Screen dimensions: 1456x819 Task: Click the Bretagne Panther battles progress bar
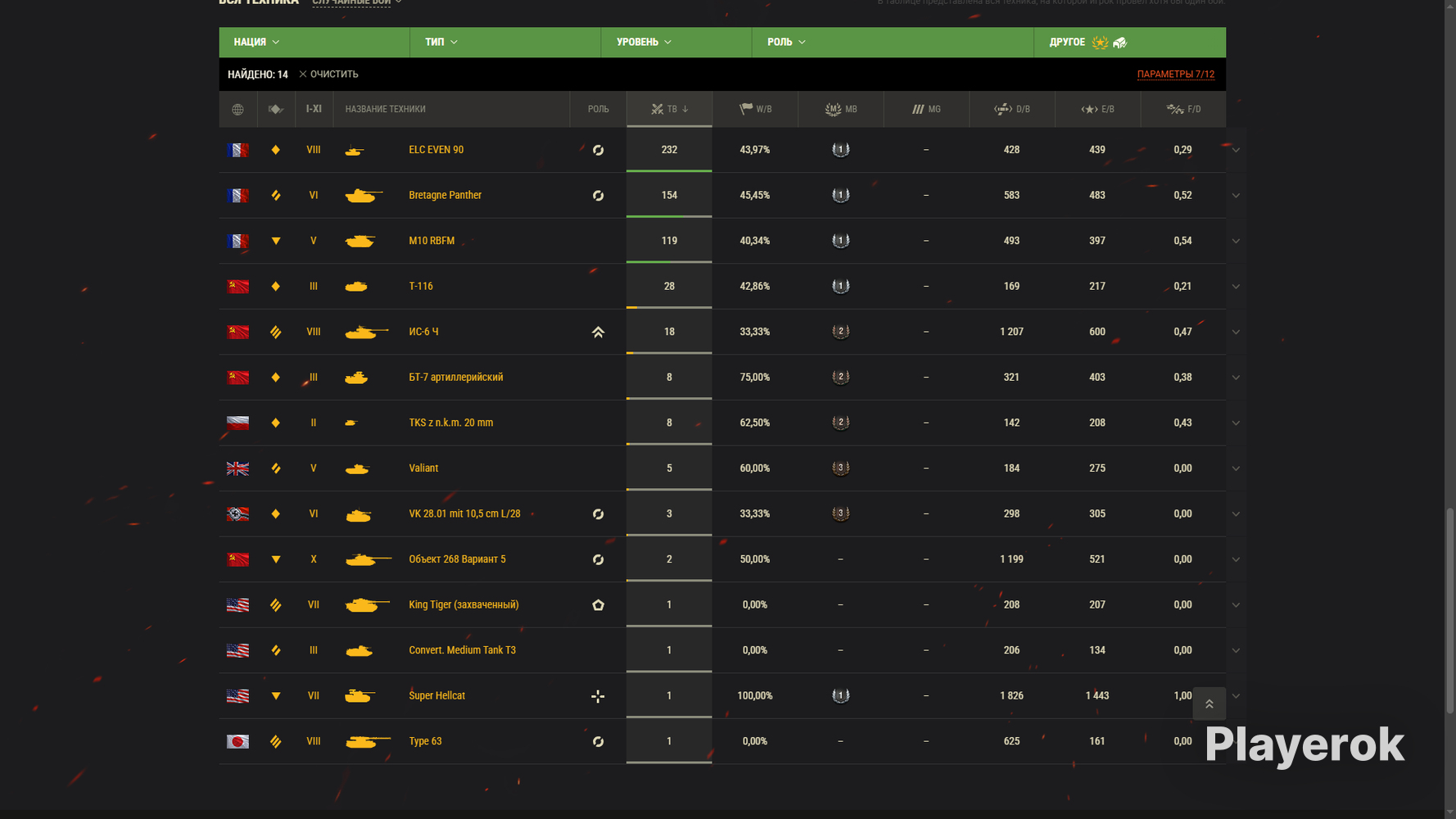(669, 216)
